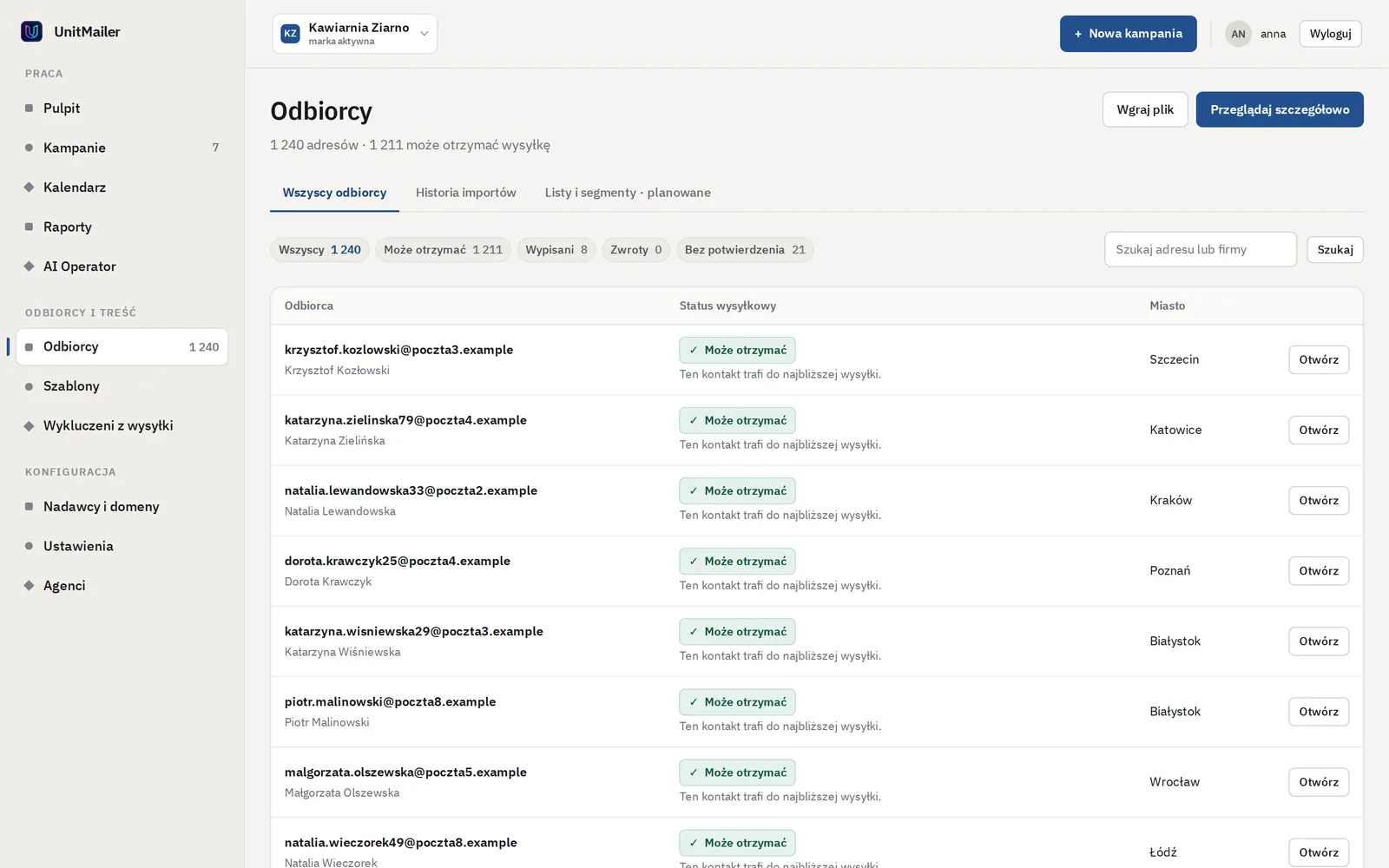Image resolution: width=1389 pixels, height=868 pixels.
Task: Open AI Operator in the sidebar
Action: coord(122,266)
